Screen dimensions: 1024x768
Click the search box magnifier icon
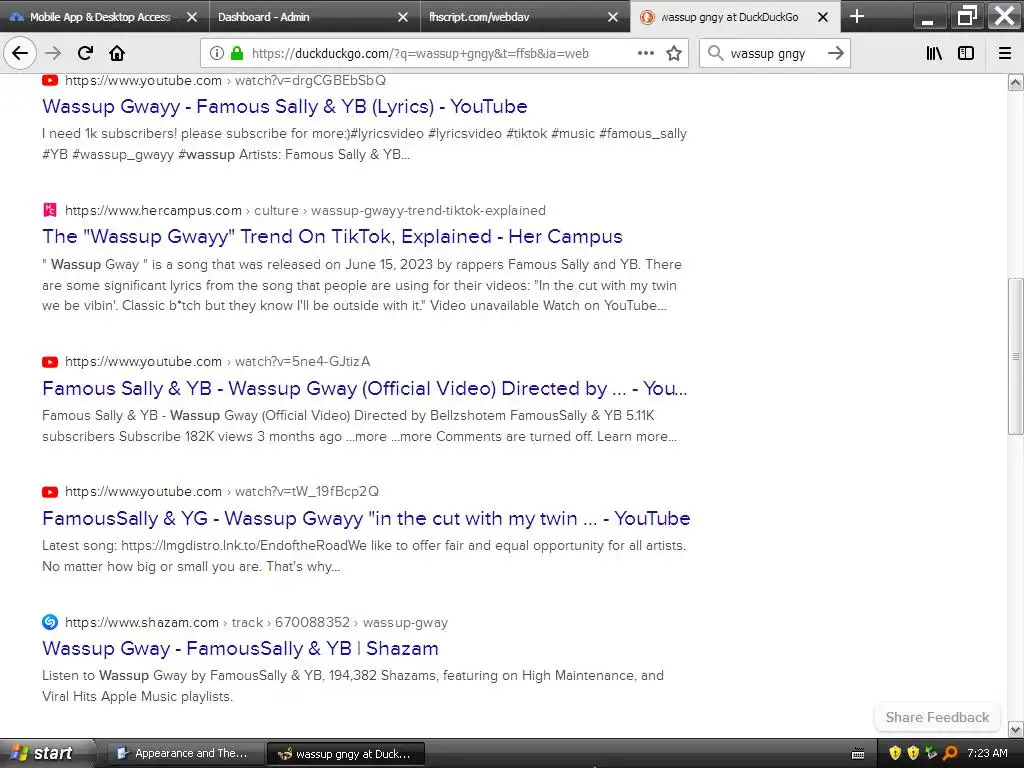click(x=716, y=54)
